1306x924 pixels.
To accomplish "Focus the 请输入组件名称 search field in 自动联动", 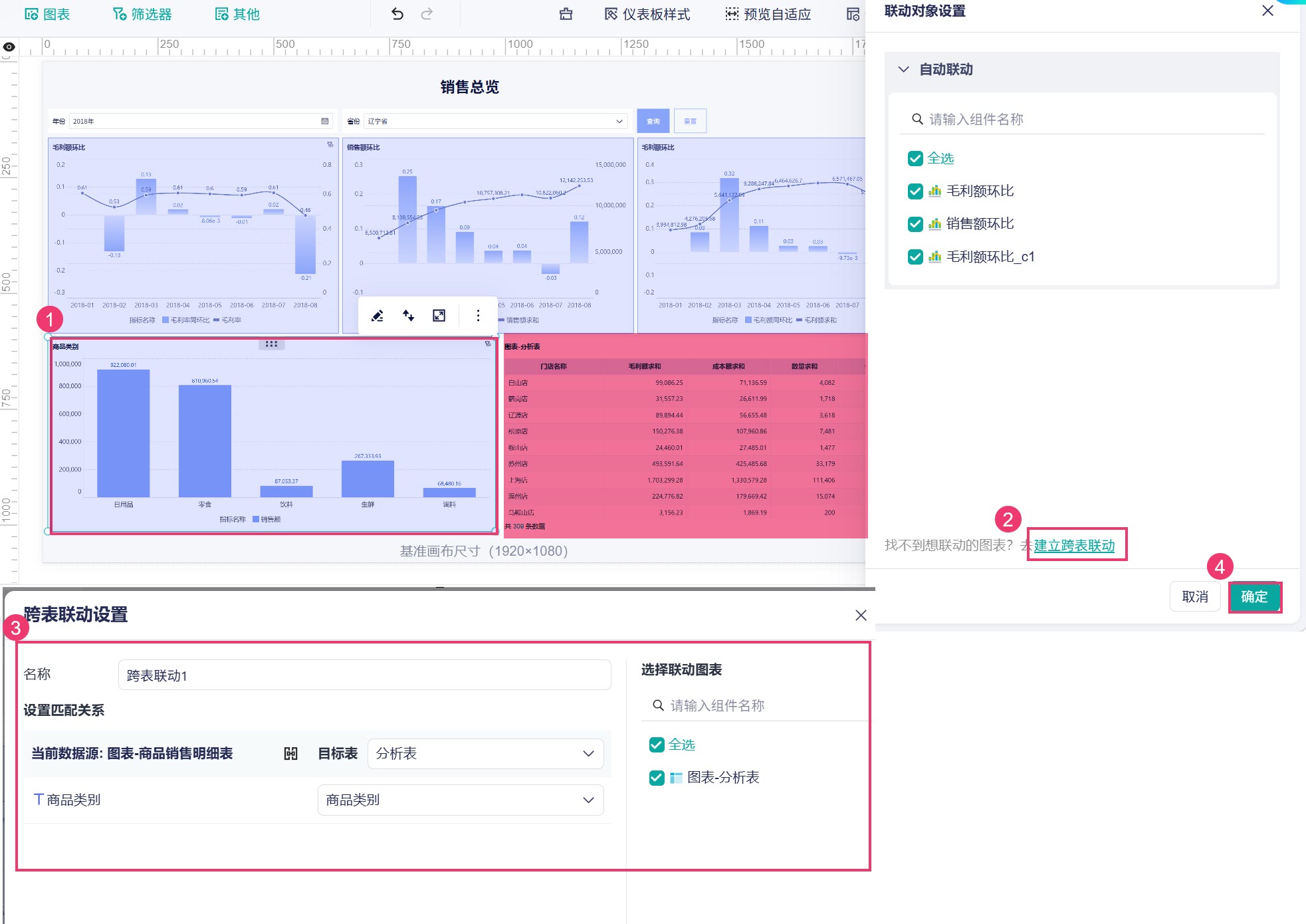I will click(1082, 119).
